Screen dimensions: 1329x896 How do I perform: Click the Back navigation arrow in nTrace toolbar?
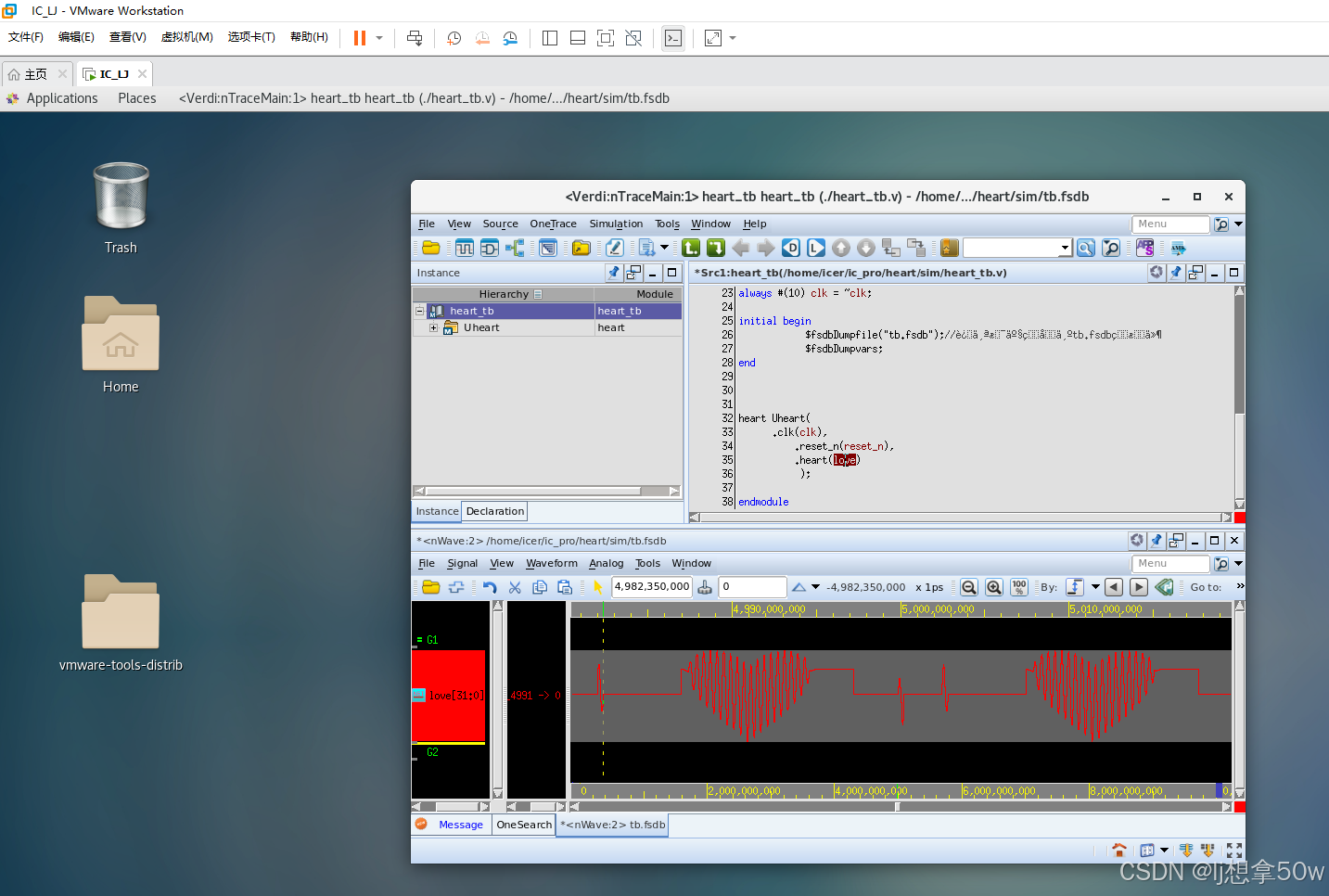click(x=741, y=248)
